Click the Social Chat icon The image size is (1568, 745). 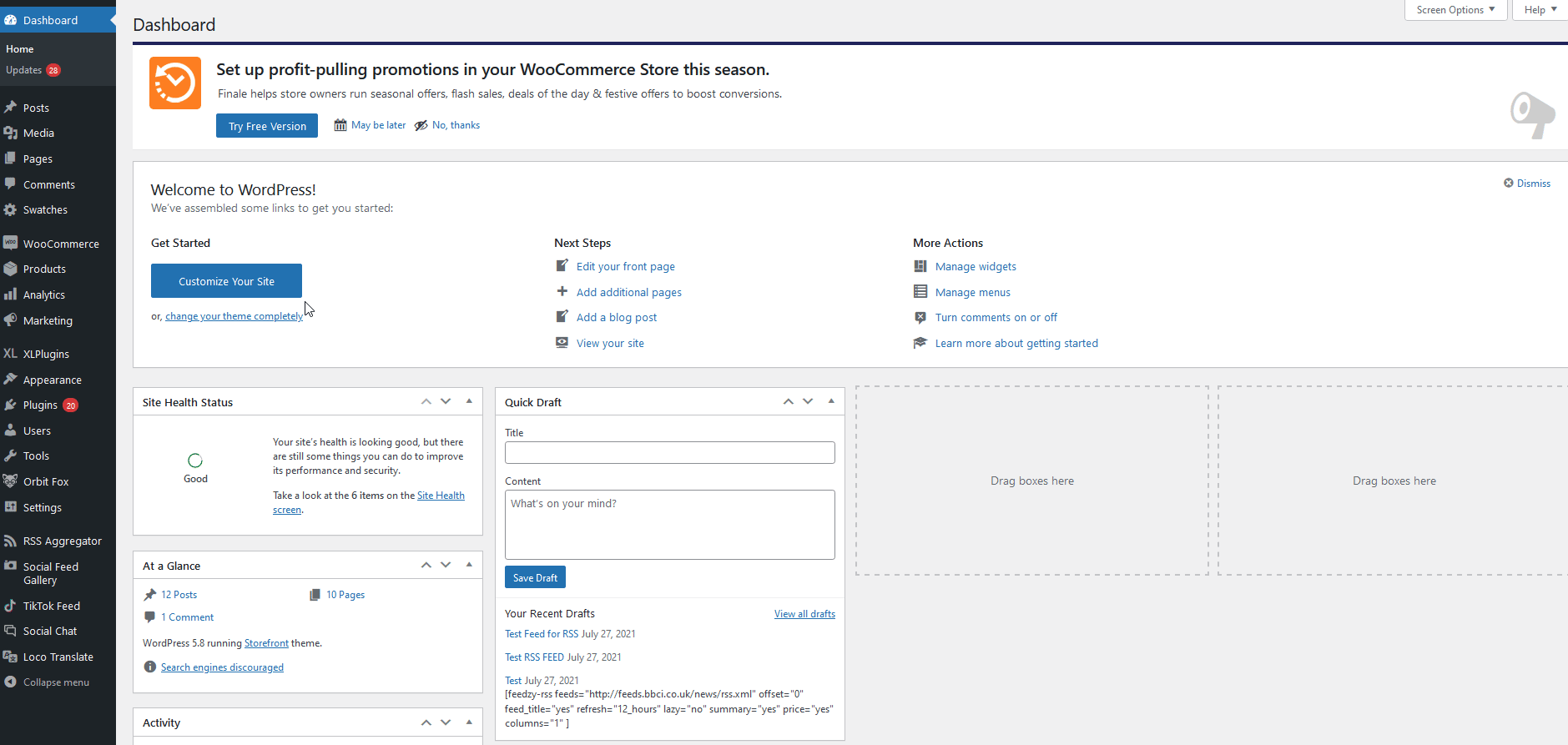point(10,631)
